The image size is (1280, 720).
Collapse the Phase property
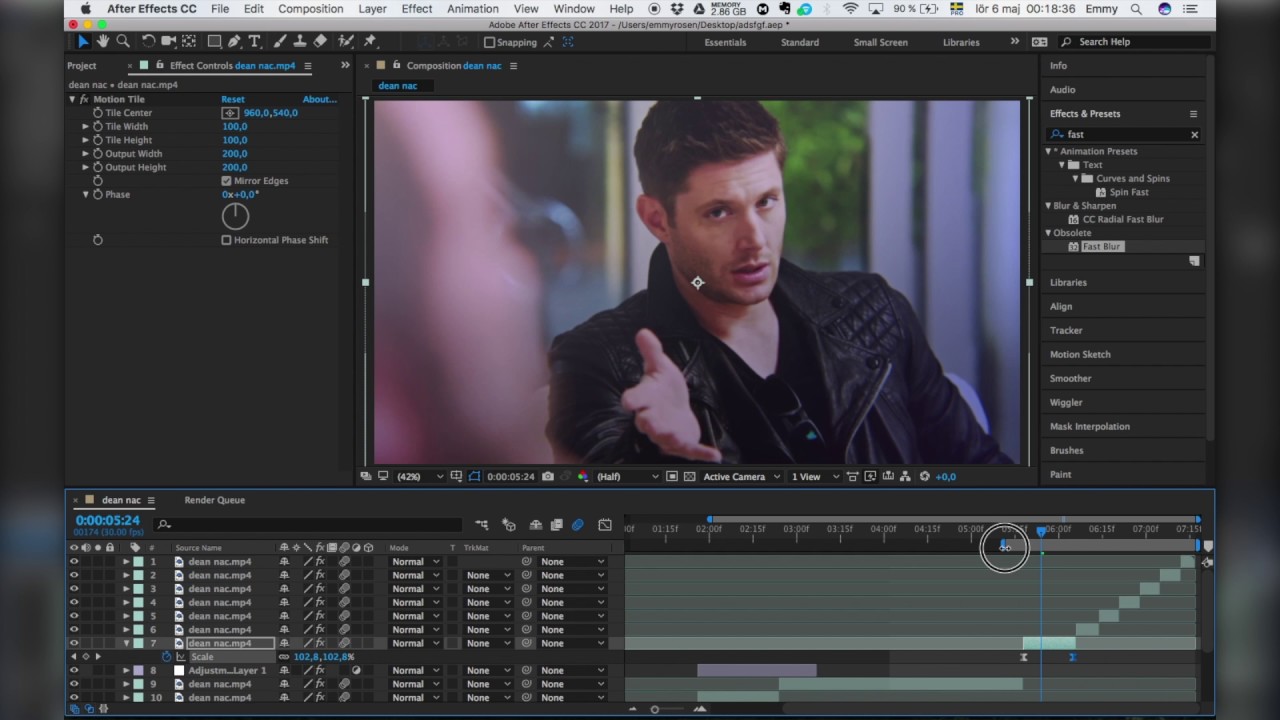(x=85, y=194)
